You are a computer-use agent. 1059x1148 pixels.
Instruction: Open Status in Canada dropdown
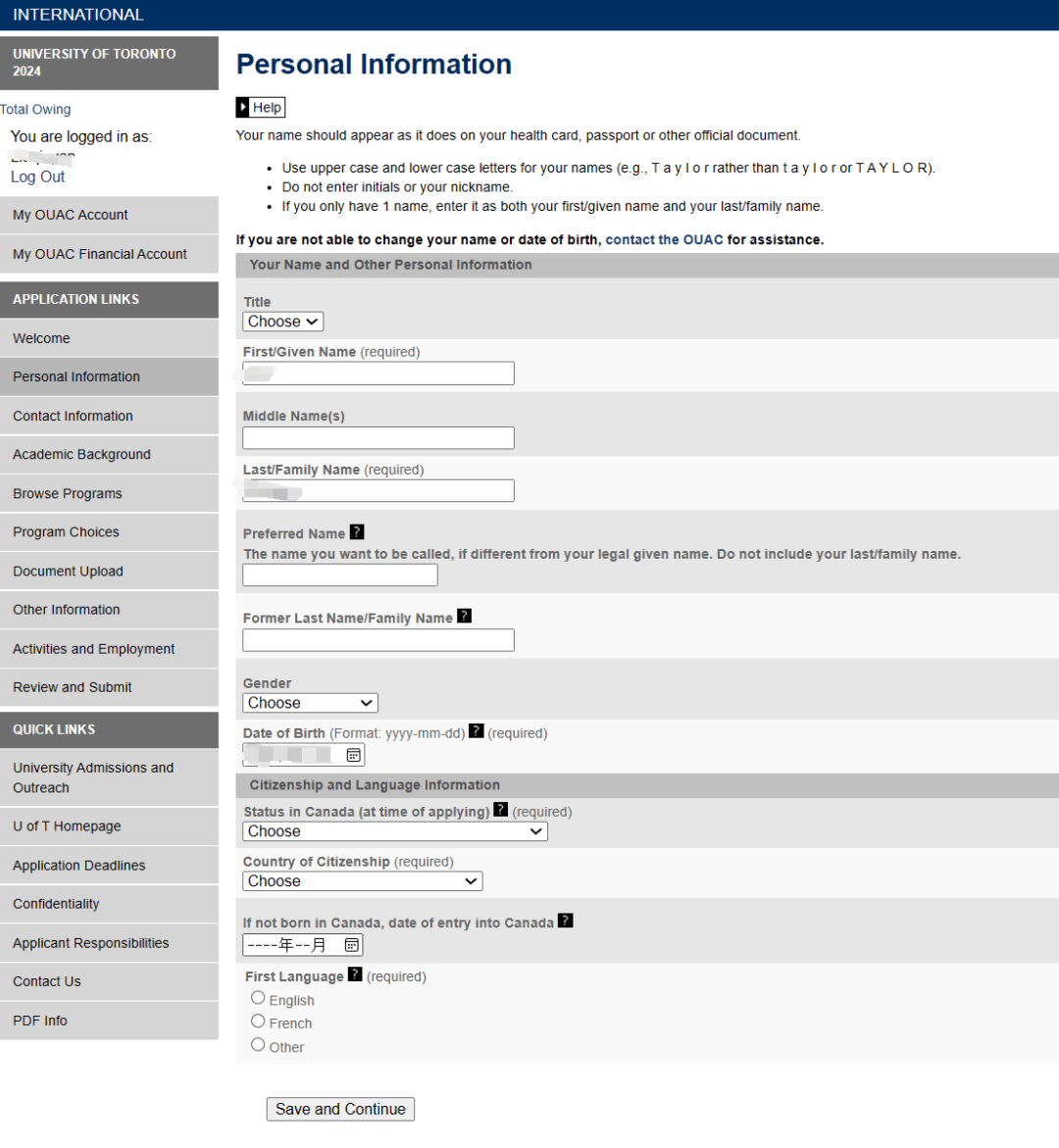pos(395,831)
